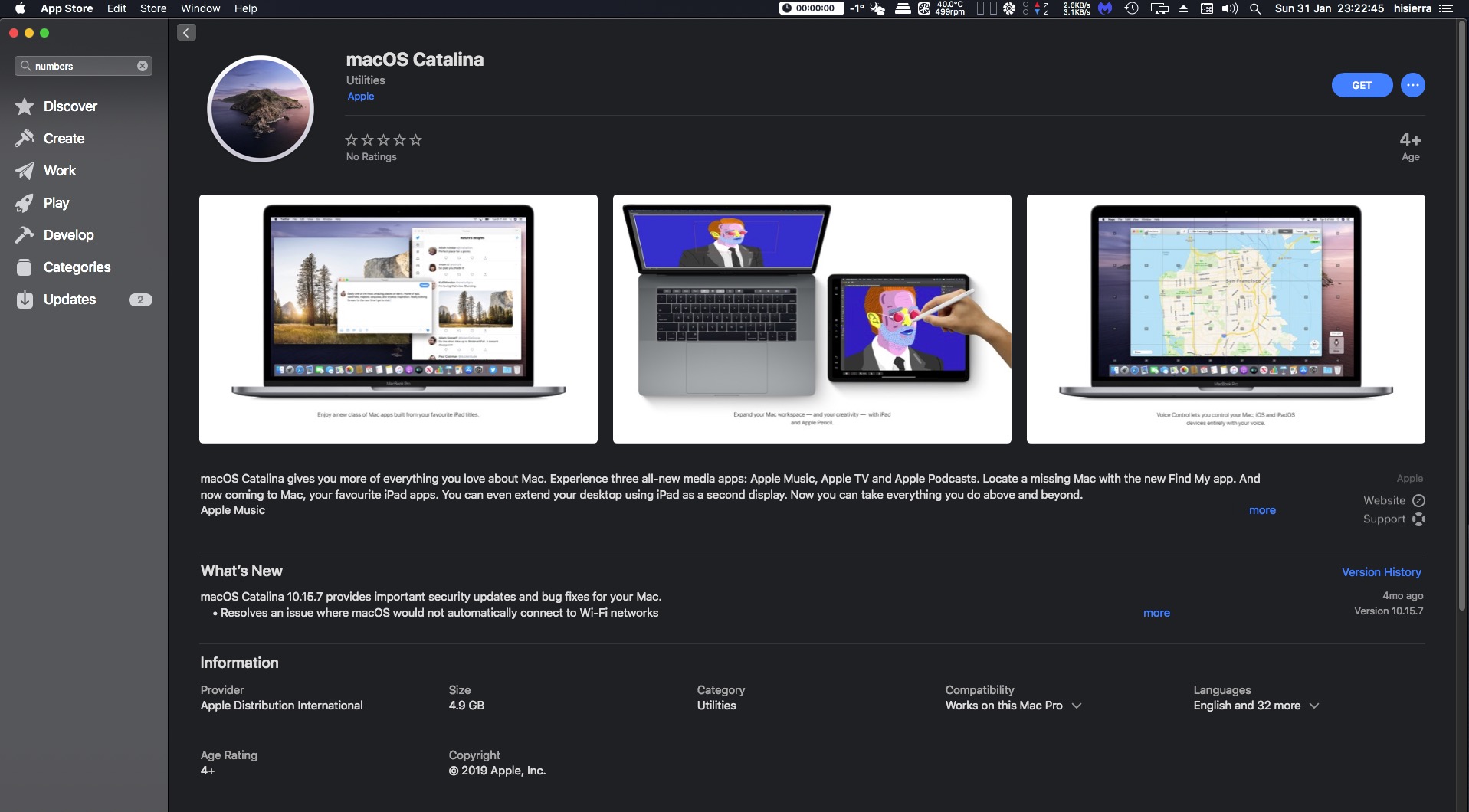The width and height of the screenshot is (1469, 812).
Task: Open Spotlight search magnifier
Action: pyautogui.click(x=1255, y=8)
